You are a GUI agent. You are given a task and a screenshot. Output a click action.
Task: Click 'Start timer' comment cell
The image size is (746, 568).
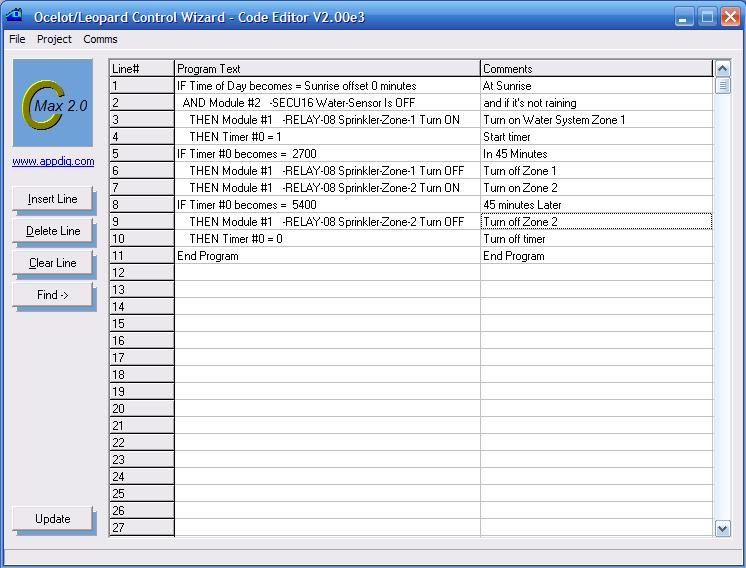(597, 137)
